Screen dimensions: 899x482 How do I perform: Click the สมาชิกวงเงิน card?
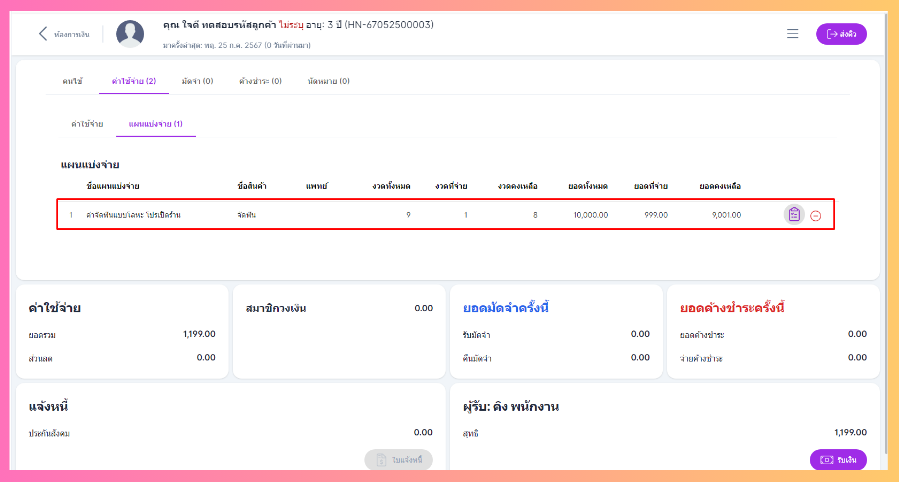[339, 331]
